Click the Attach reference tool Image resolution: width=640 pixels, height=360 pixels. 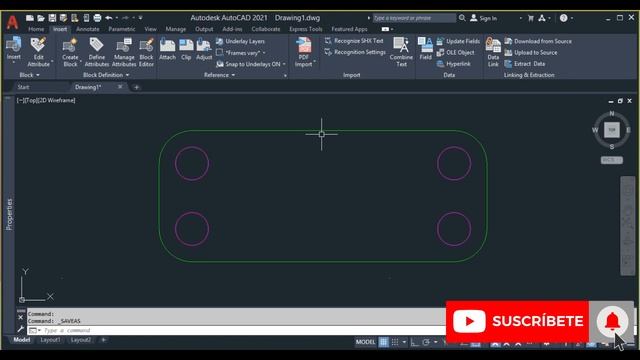tap(167, 49)
